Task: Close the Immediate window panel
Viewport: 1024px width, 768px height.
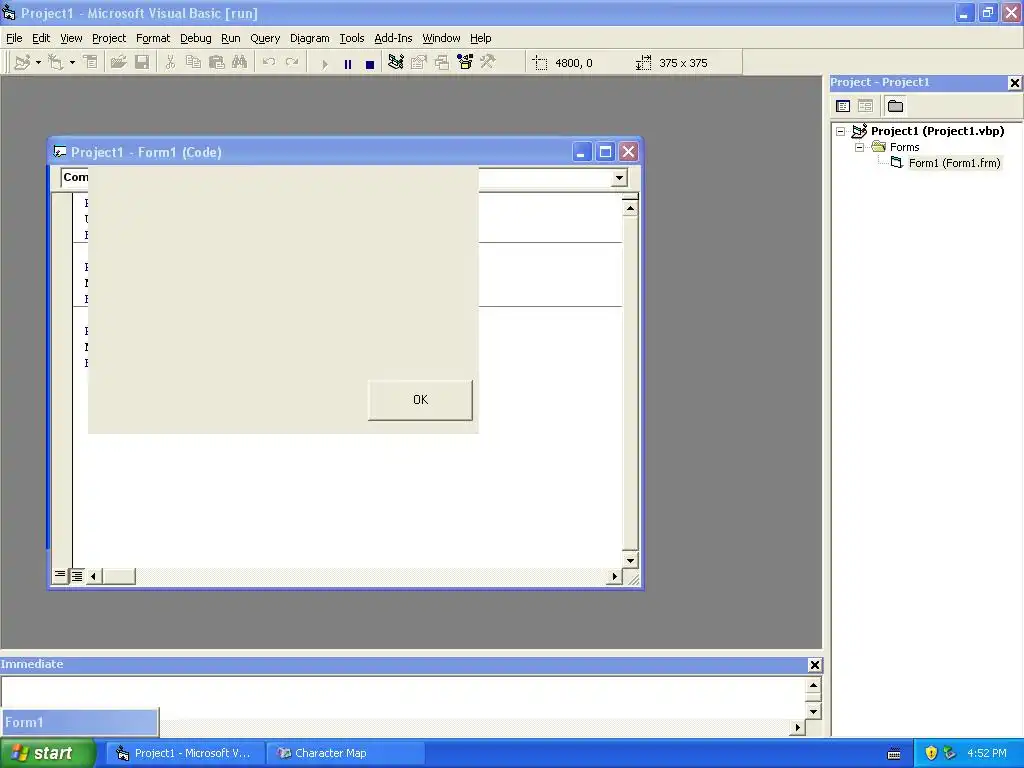Action: 814,665
